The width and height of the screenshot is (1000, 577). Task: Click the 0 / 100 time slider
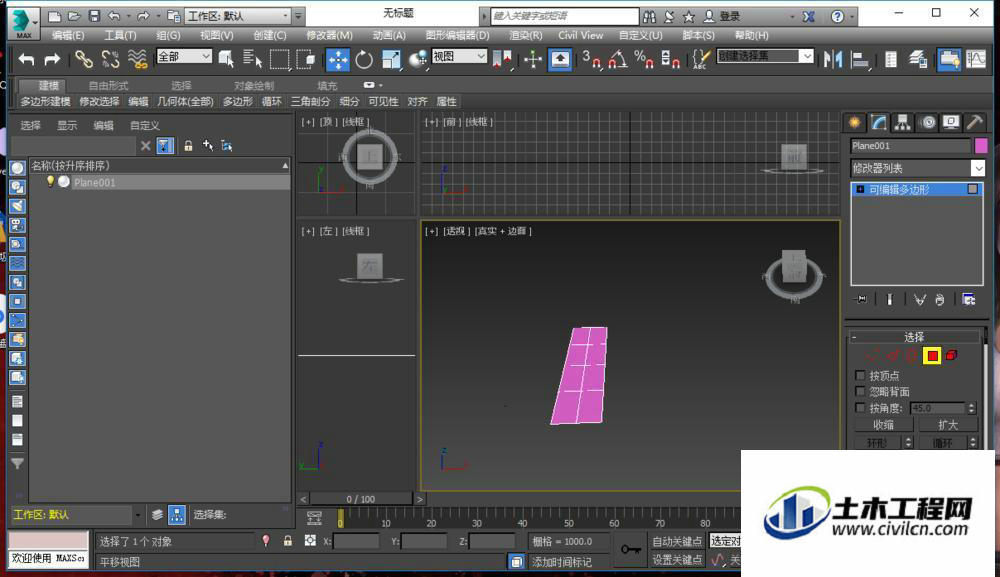pos(361,499)
